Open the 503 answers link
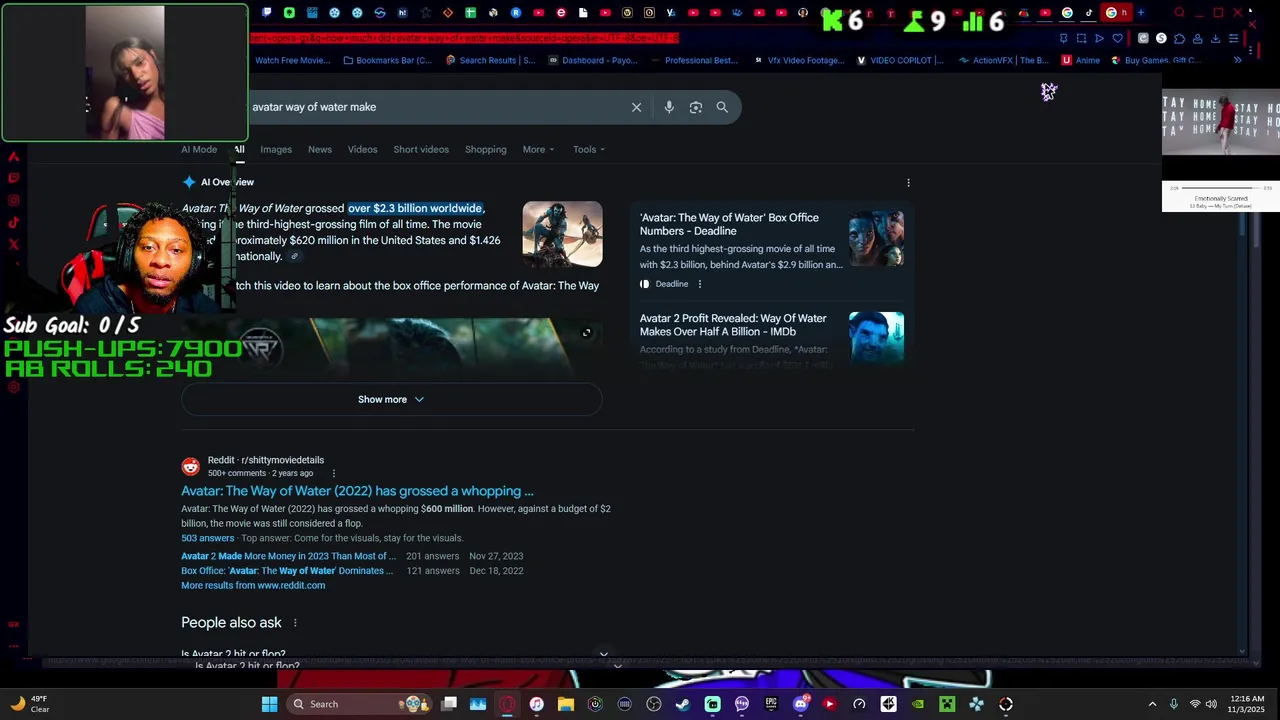The width and height of the screenshot is (1280, 720). (x=207, y=538)
